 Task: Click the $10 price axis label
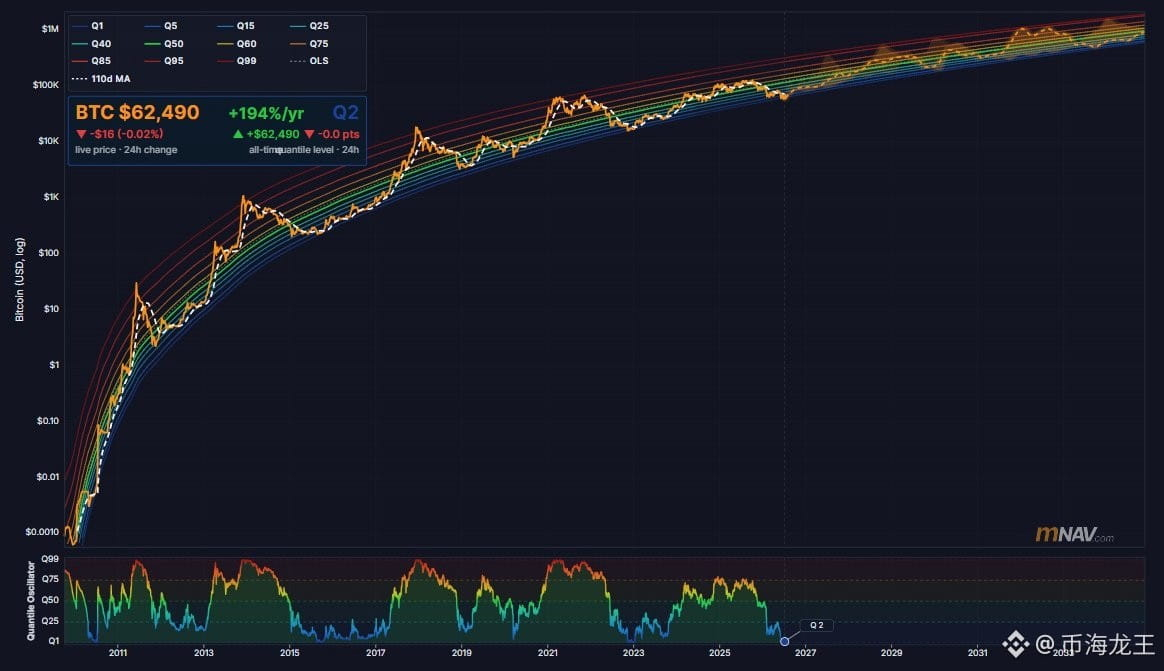pyautogui.click(x=50, y=309)
